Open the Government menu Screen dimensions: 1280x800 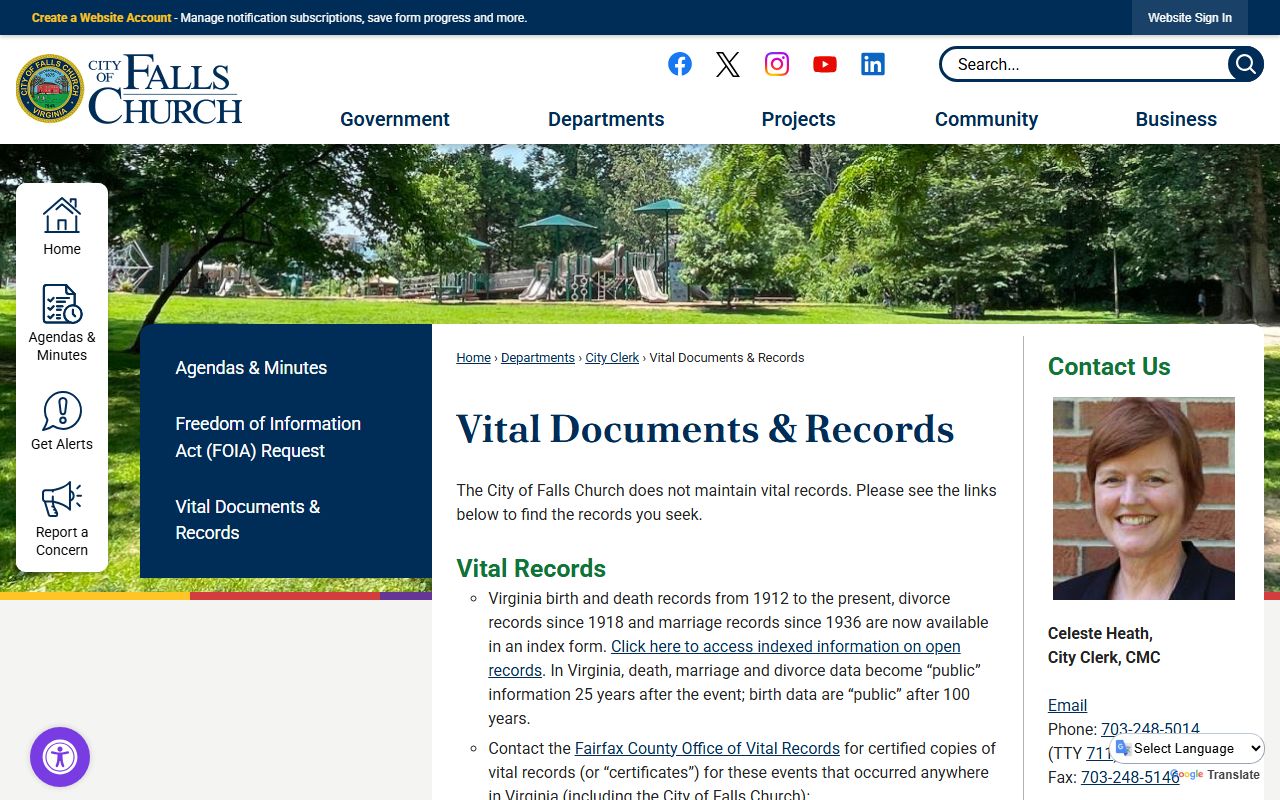click(x=395, y=119)
